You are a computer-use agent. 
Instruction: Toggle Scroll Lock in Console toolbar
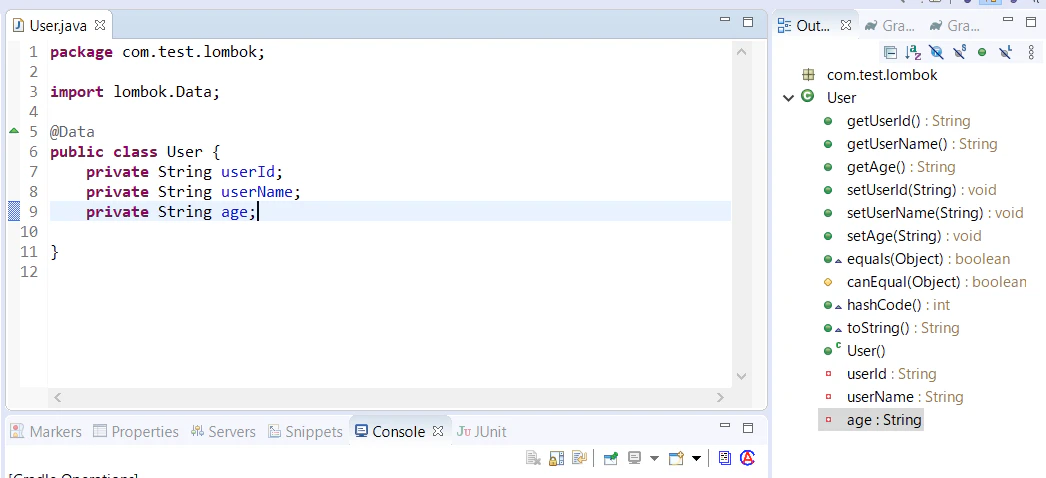(x=556, y=458)
